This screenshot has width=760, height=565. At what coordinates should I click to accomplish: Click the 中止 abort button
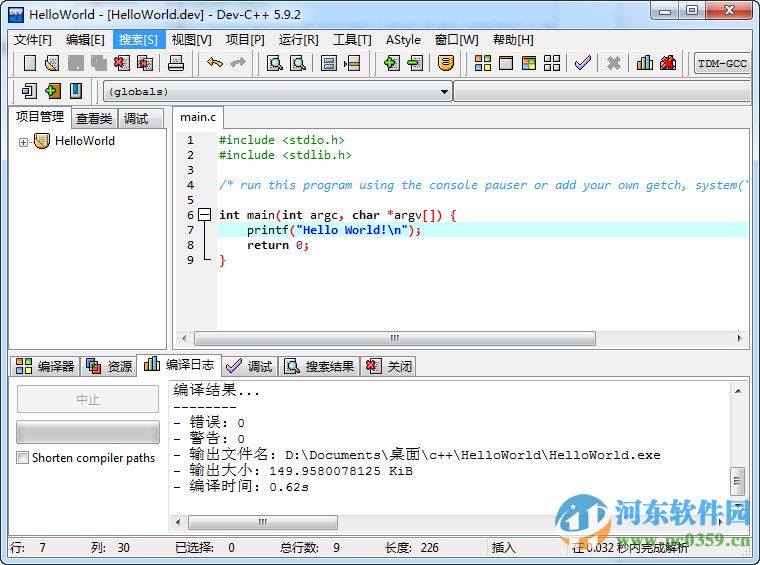(x=88, y=399)
